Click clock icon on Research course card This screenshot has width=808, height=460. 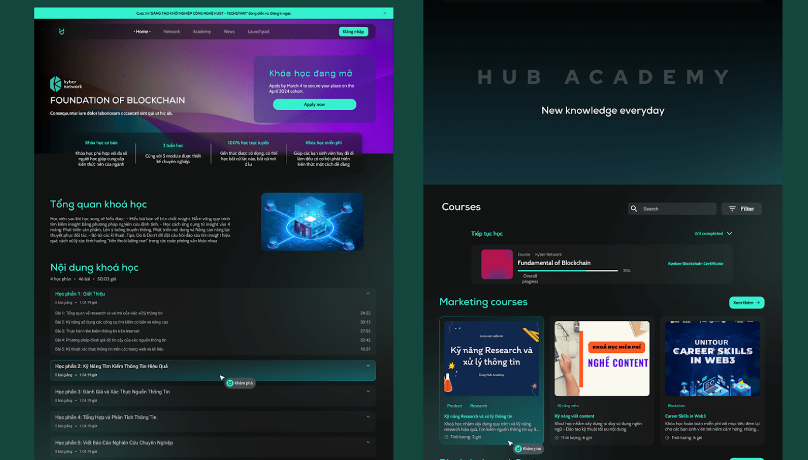point(446,437)
